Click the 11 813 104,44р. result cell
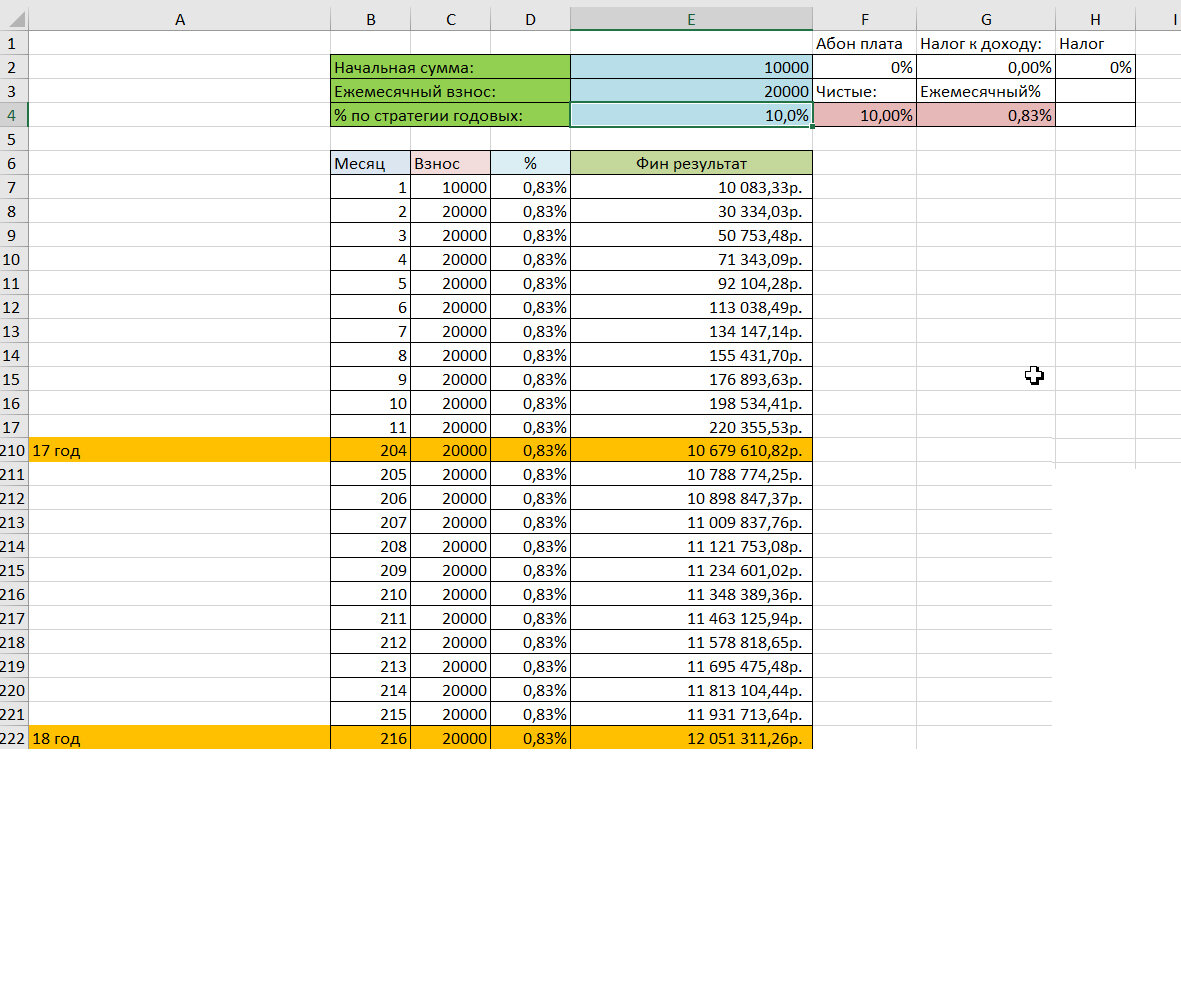This screenshot has width=1181, height=1000. point(691,690)
